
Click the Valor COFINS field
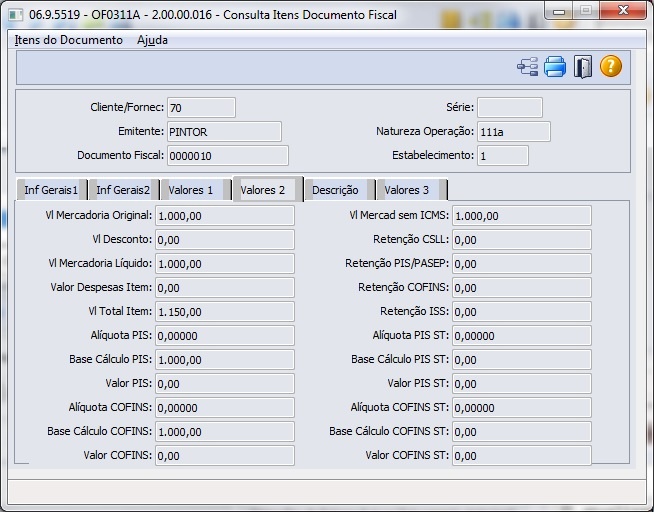(225, 455)
